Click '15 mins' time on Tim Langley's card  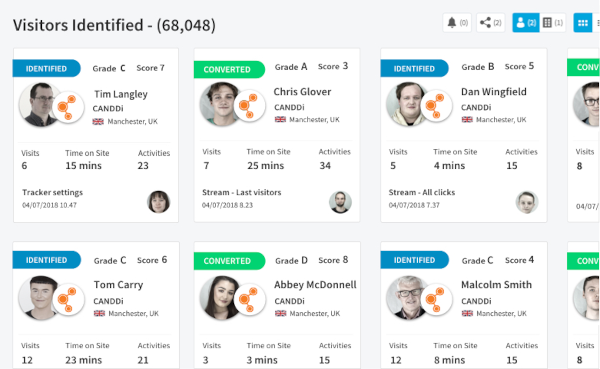(83, 166)
